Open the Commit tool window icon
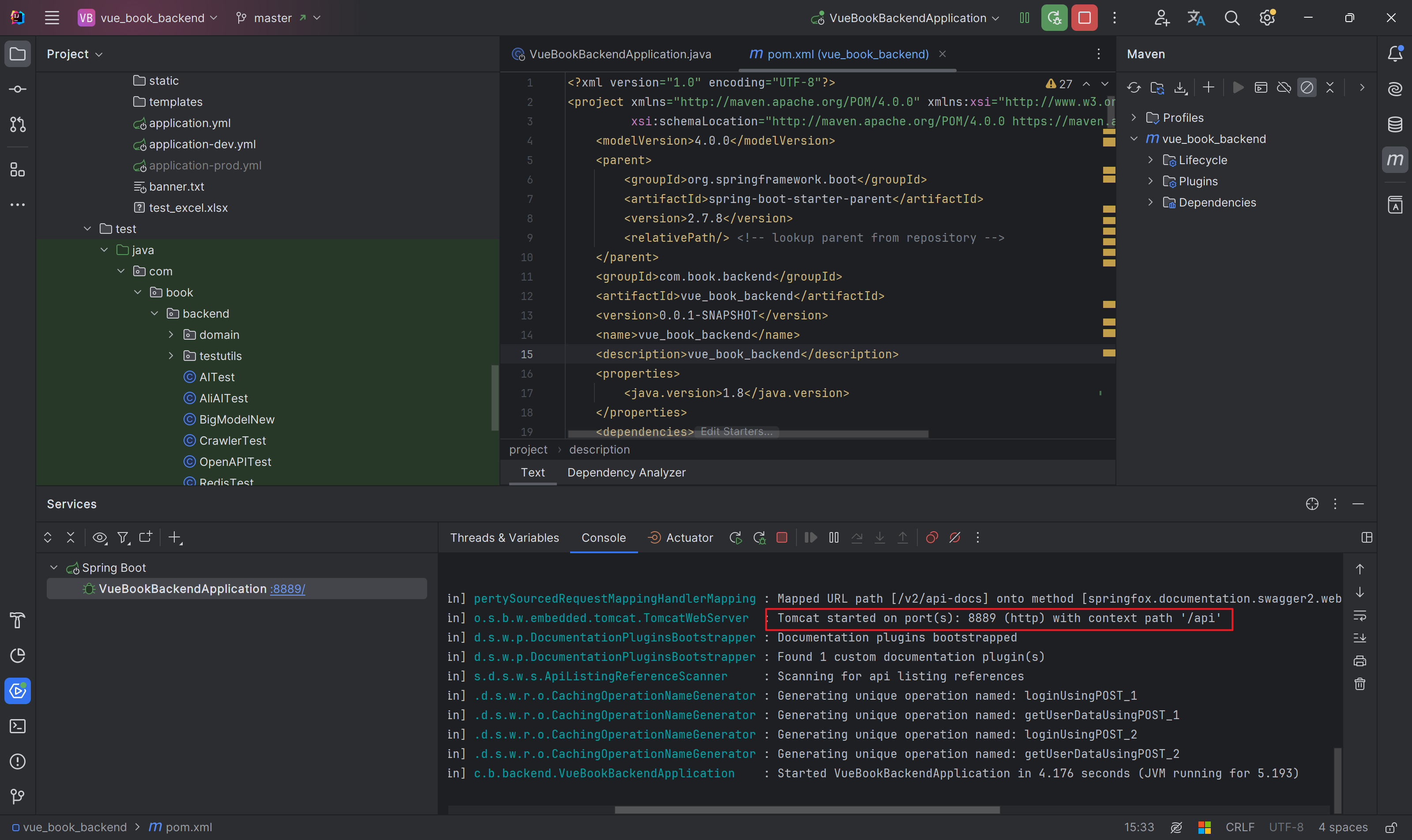 [18, 90]
